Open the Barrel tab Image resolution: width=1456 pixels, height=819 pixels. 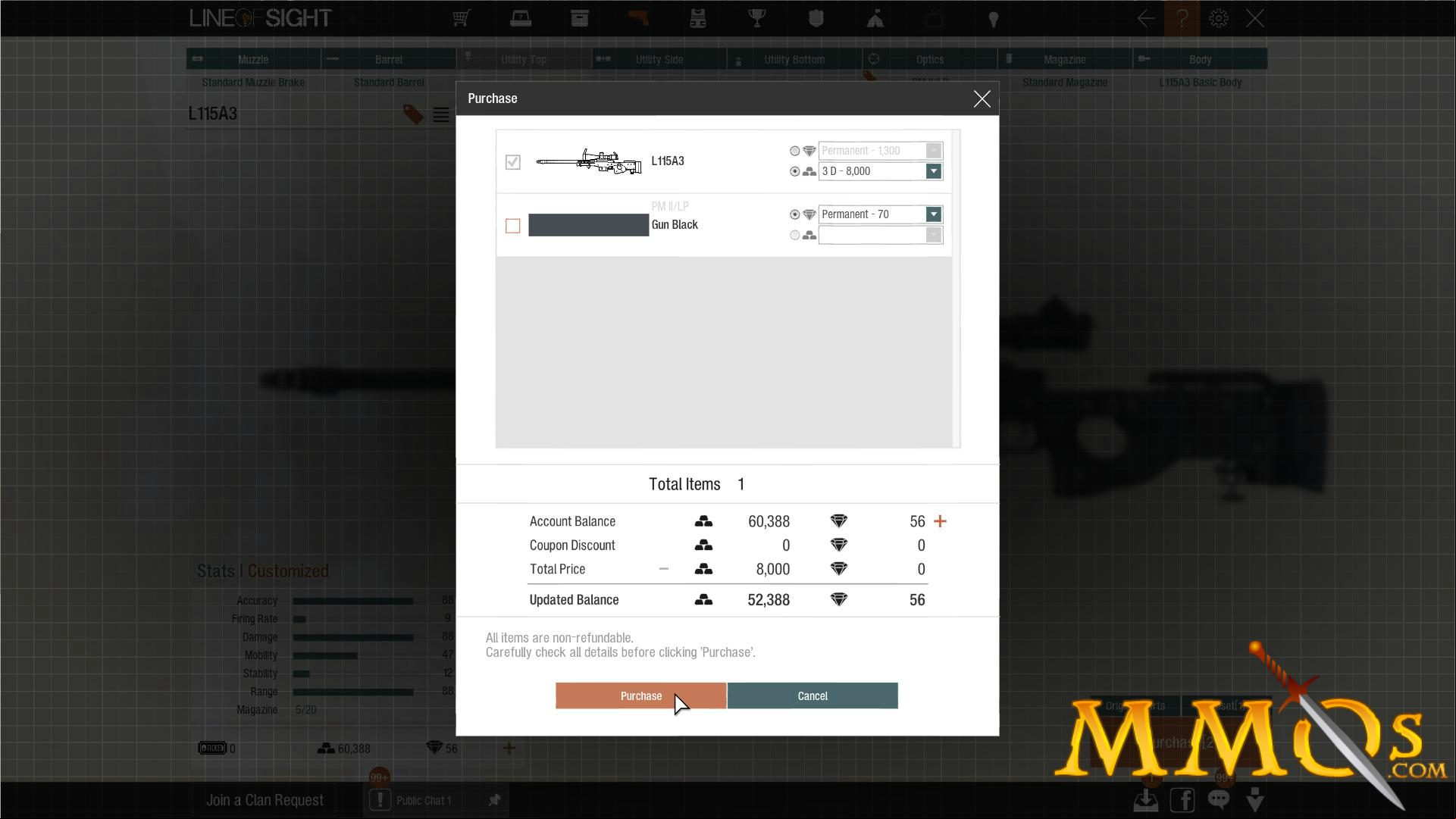(x=389, y=59)
